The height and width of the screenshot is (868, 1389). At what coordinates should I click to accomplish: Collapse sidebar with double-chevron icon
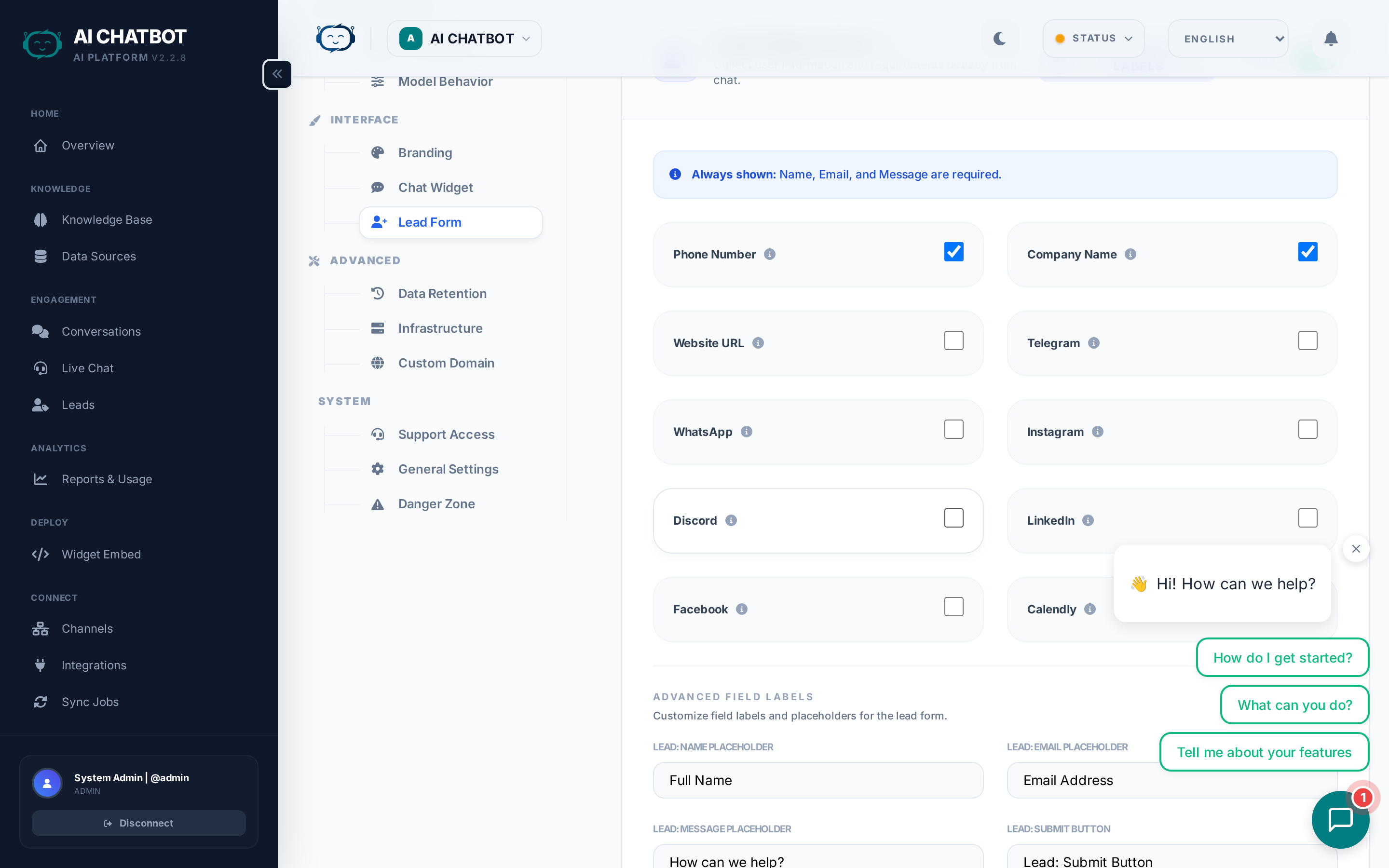(x=277, y=74)
